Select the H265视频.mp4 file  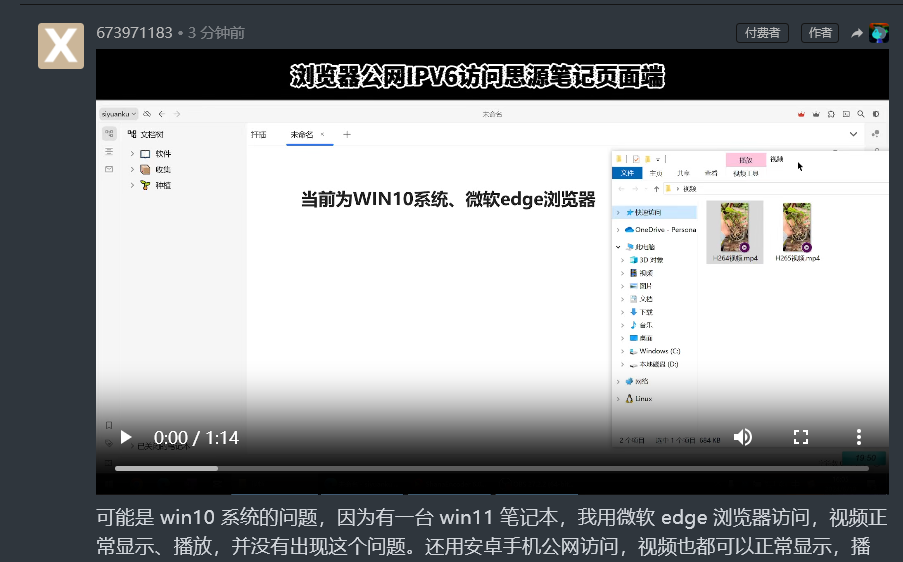[797, 232]
